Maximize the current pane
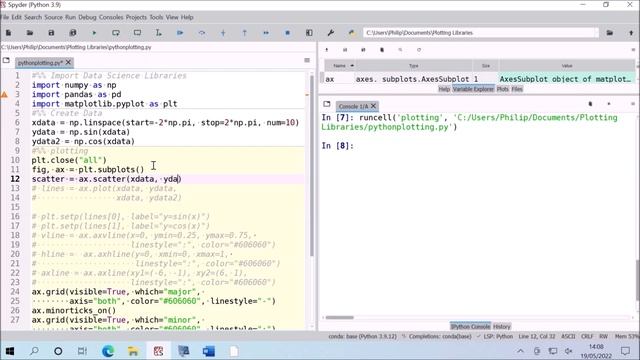The height and width of the screenshot is (360, 640). point(309,33)
